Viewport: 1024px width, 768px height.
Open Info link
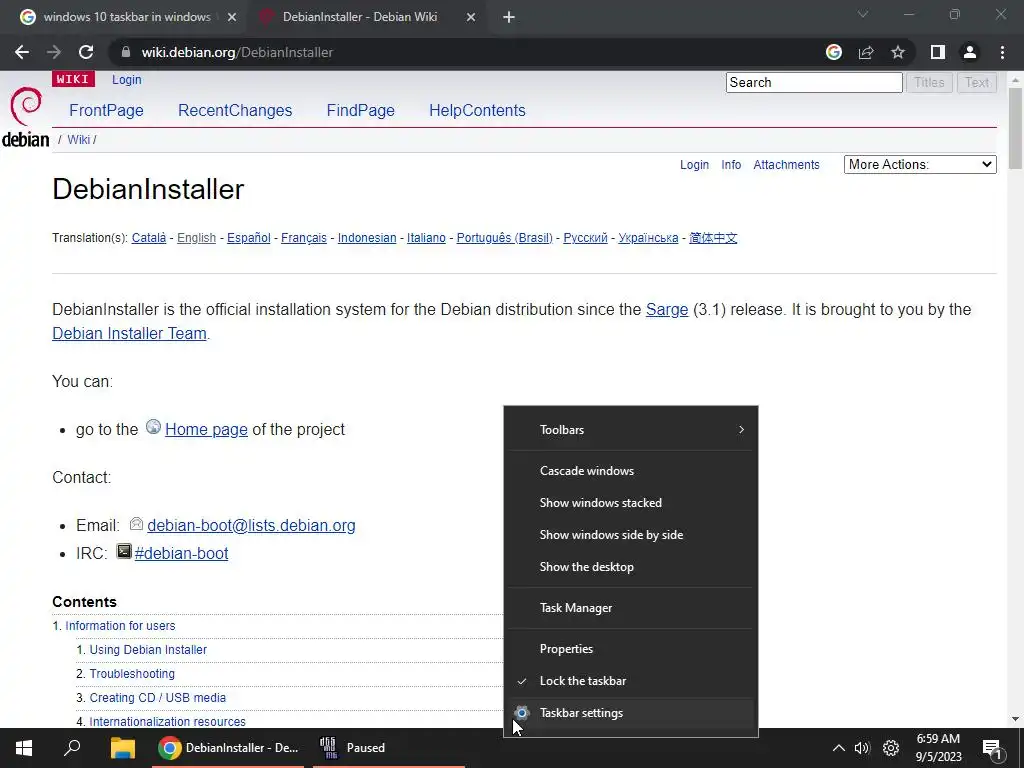point(731,165)
